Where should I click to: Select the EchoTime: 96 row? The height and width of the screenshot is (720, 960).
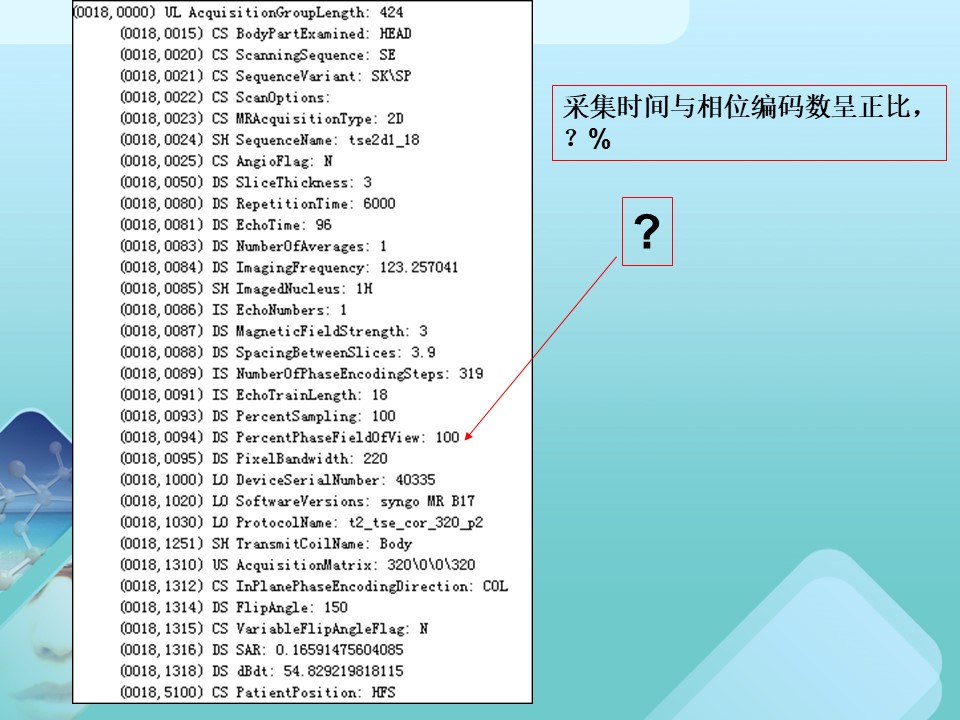pyautogui.click(x=226, y=225)
